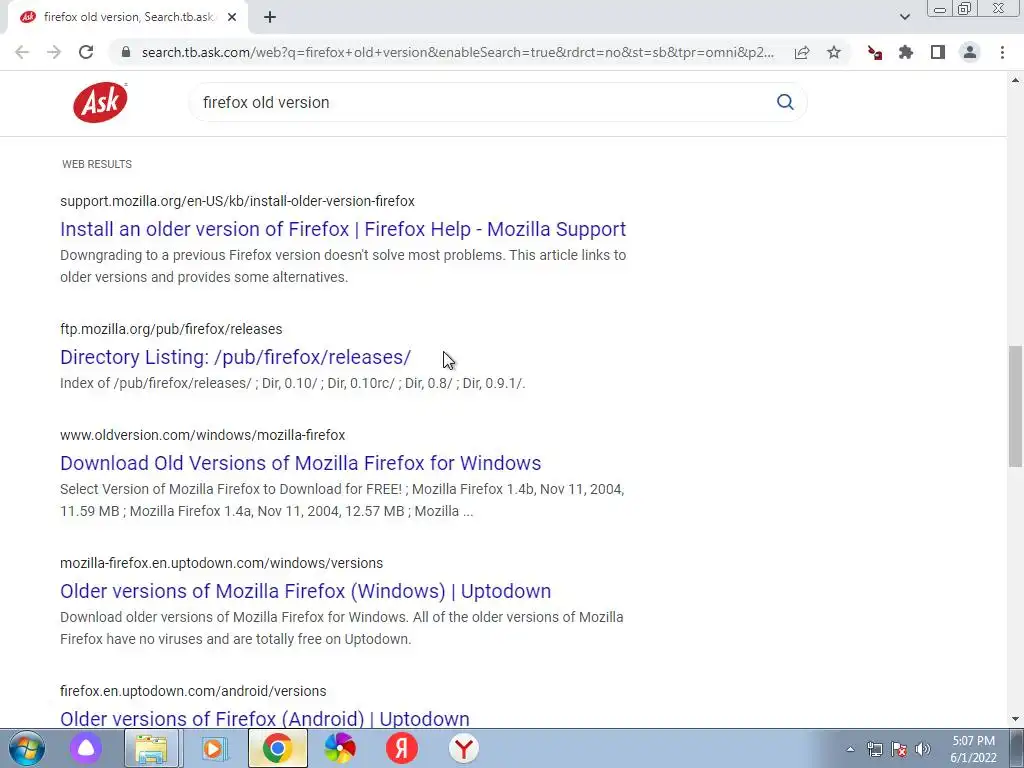Open Older versions of Mozilla Firefox (Windows) link
Image resolution: width=1024 pixels, height=768 pixels.
tap(306, 591)
